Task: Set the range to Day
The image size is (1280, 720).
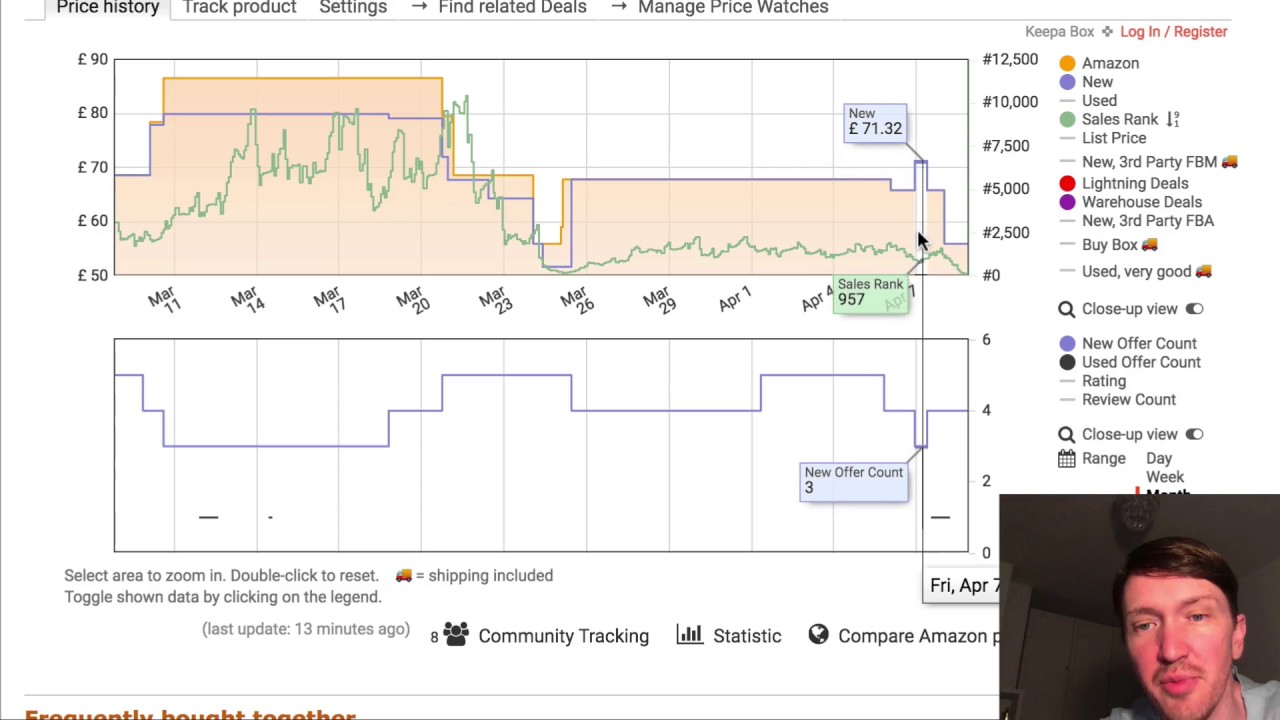Action: (x=1159, y=458)
